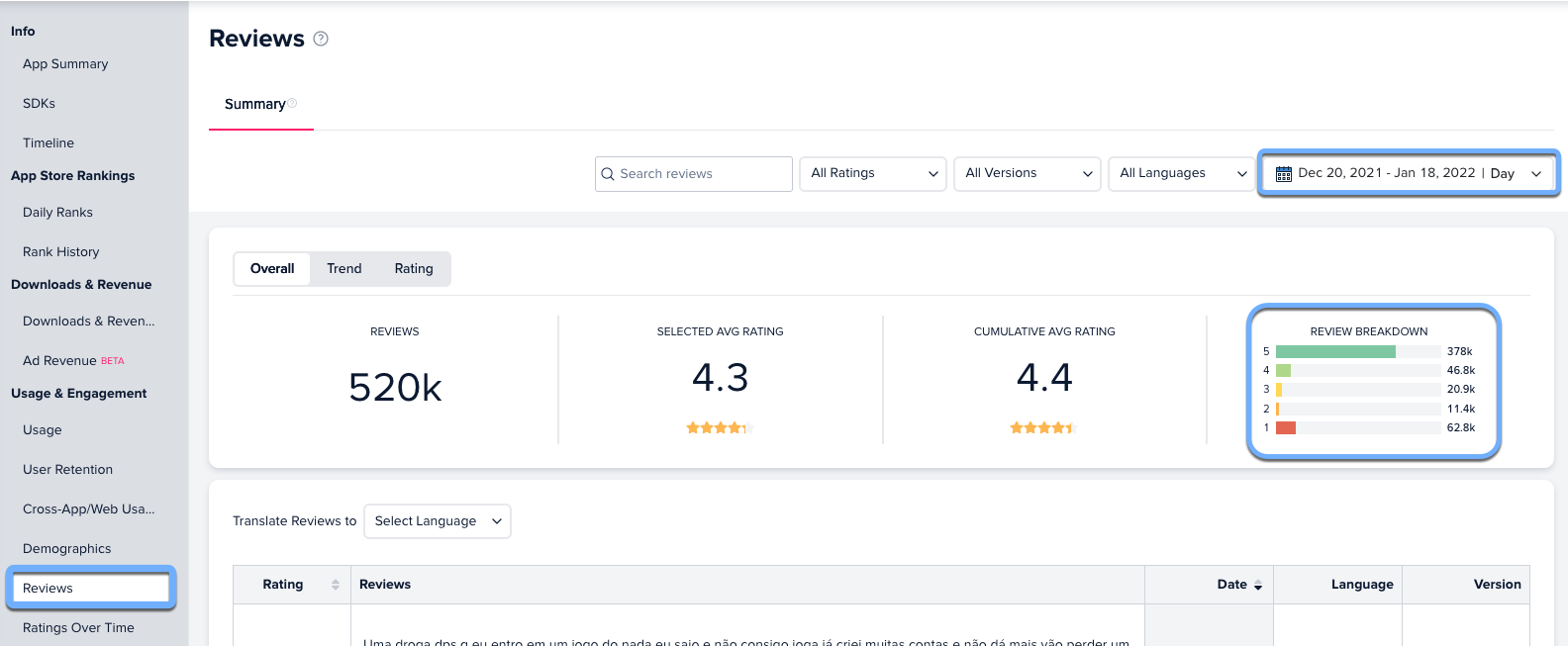Viewport: 1568px width, 646px height.
Task: Click the Search reviews input field
Action: pos(693,173)
